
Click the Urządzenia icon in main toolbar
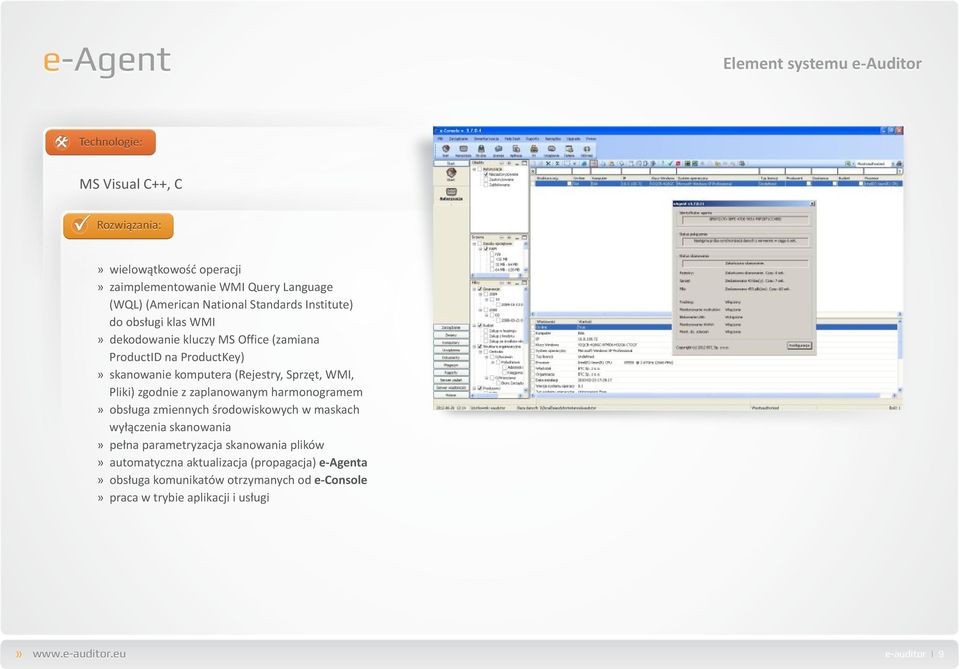coord(552,149)
